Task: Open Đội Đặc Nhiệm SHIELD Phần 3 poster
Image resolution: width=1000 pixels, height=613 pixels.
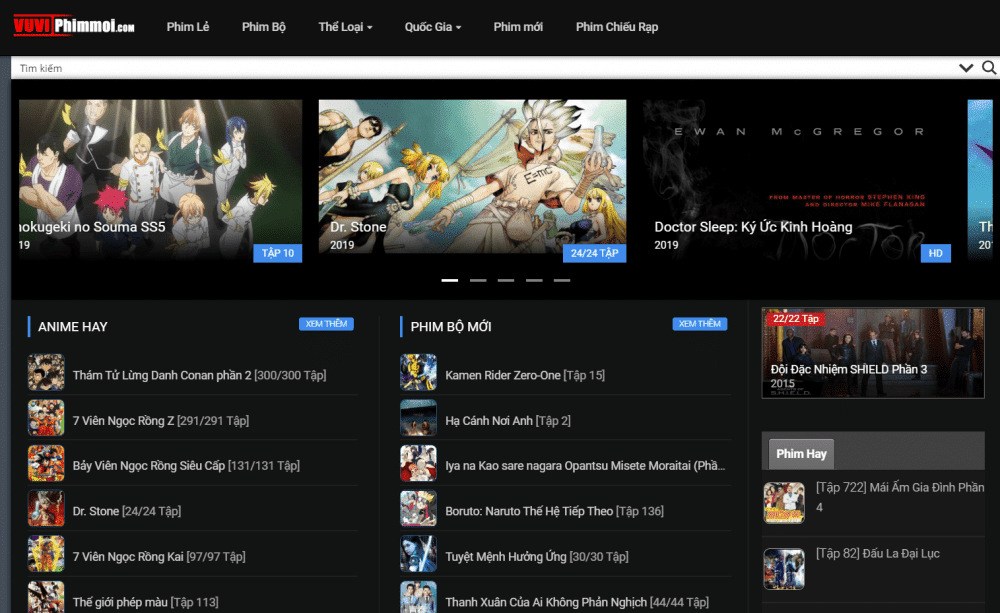Action: click(872, 352)
